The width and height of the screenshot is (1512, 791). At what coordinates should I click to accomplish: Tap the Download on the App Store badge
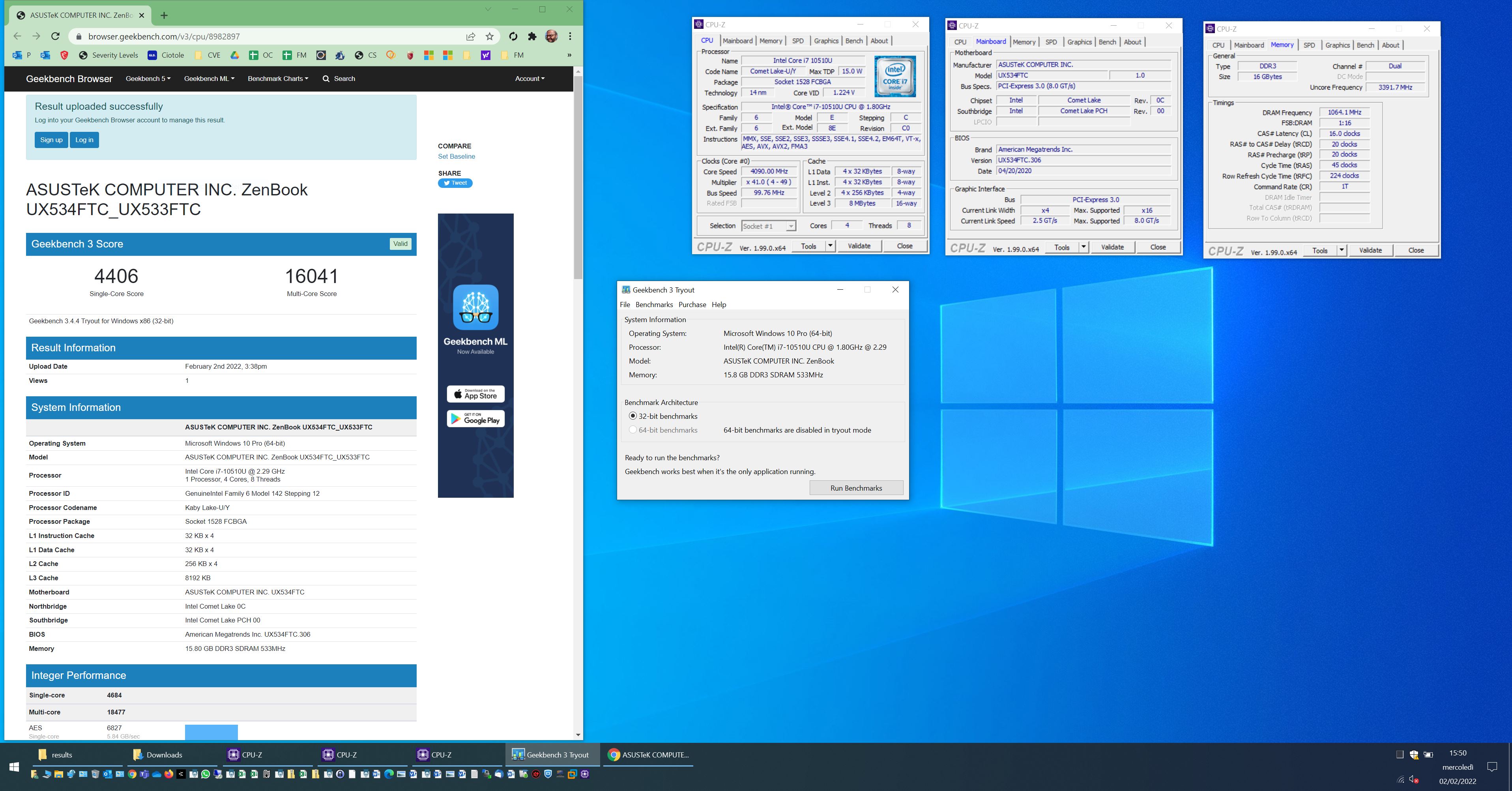[x=475, y=394]
